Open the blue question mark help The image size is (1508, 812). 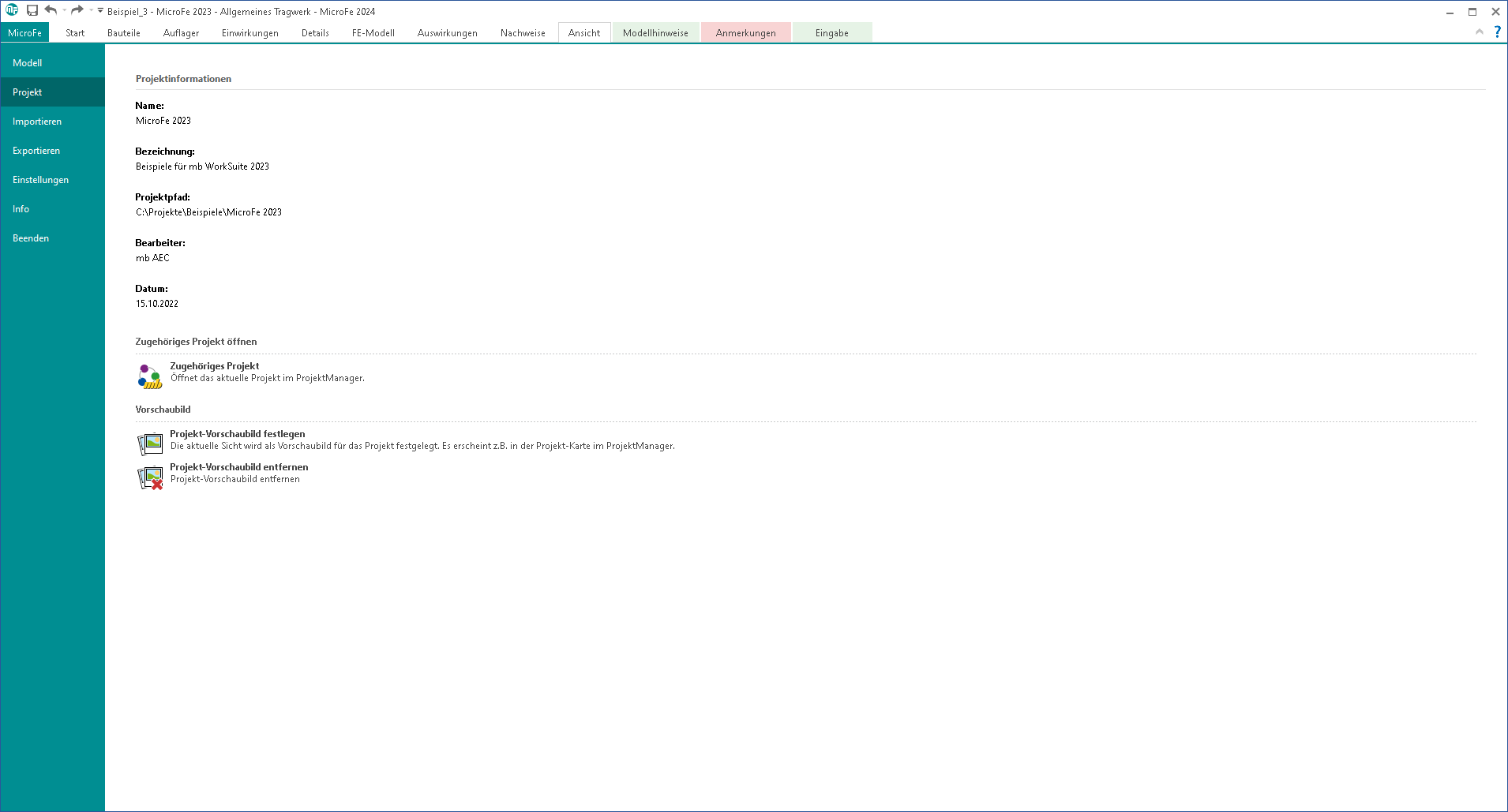coord(1497,32)
